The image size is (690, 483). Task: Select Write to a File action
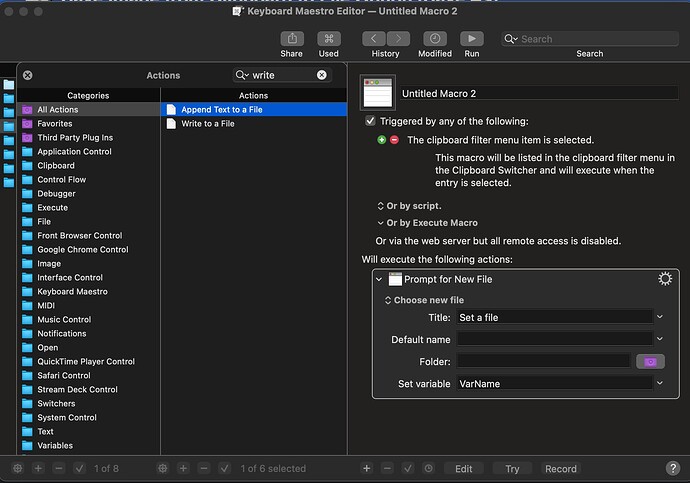click(x=254, y=124)
